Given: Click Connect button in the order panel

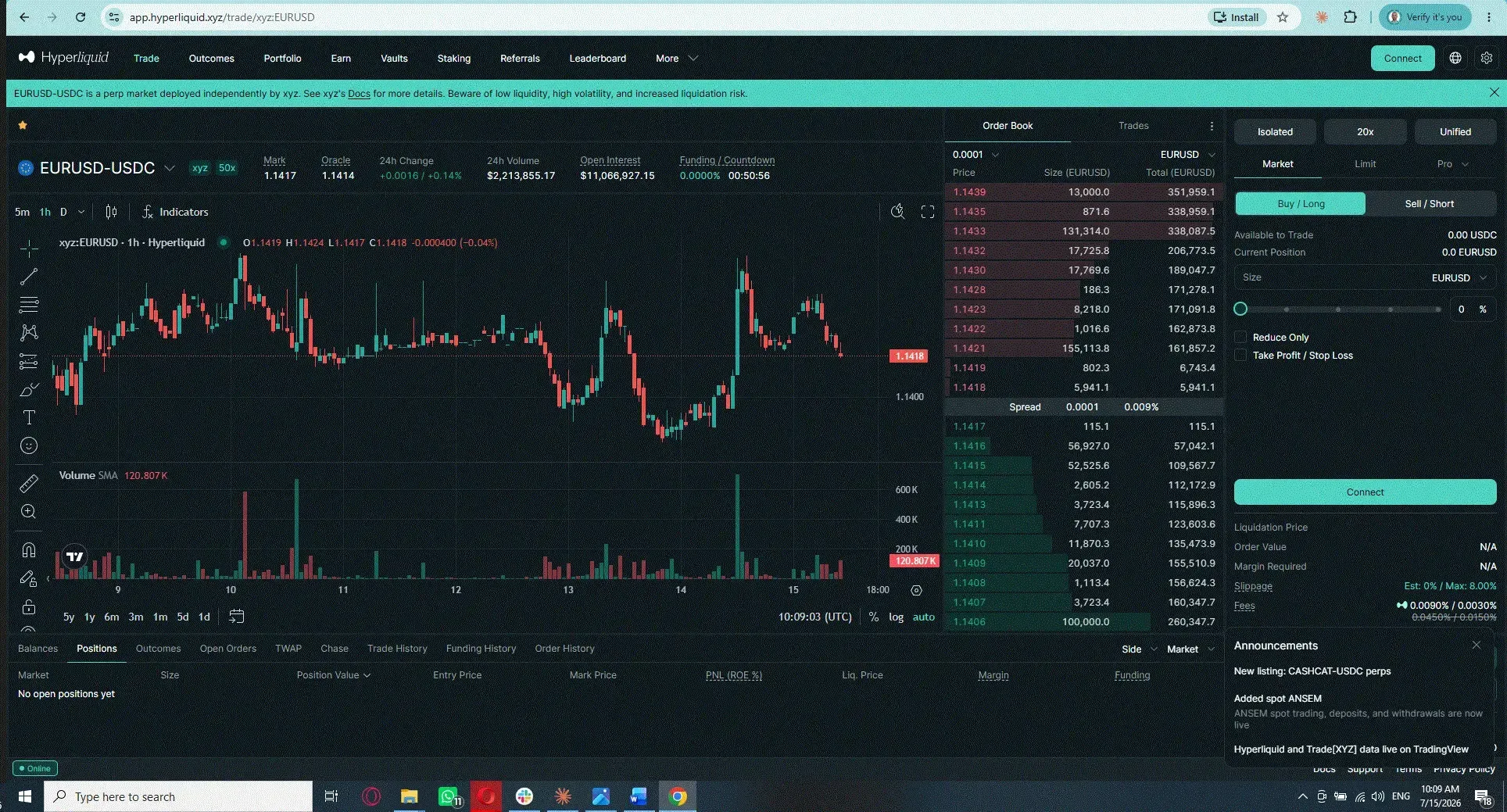Looking at the screenshot, I should 1365,492.
